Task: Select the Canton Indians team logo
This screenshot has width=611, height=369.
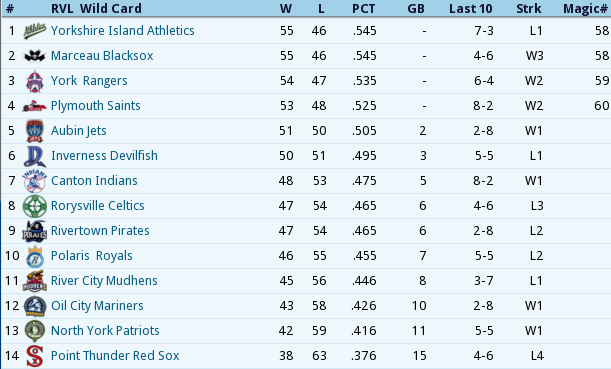Action: pyautogui.click(x=35, y=181)
